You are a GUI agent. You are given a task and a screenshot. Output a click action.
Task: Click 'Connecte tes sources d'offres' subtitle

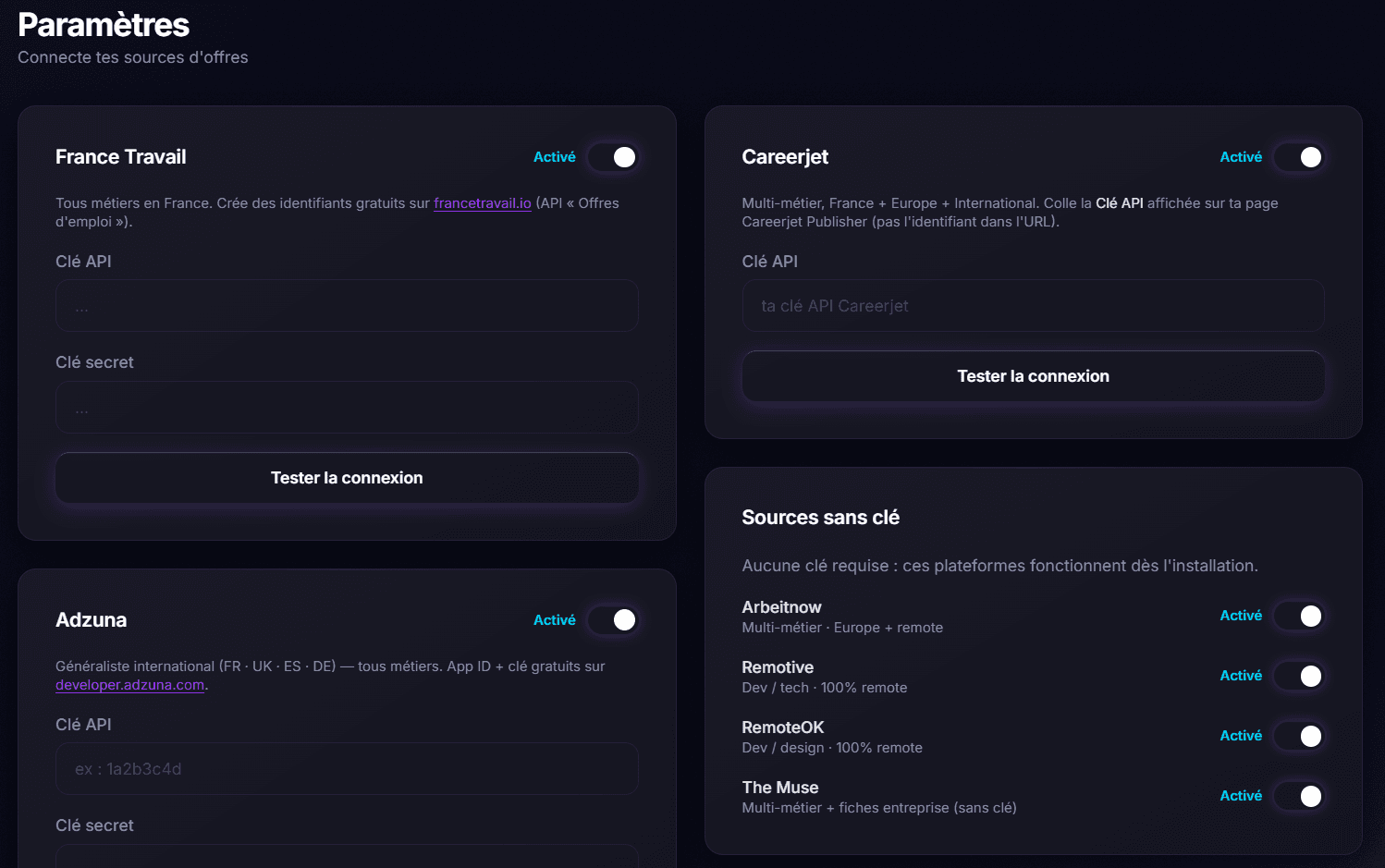[133, 57]
